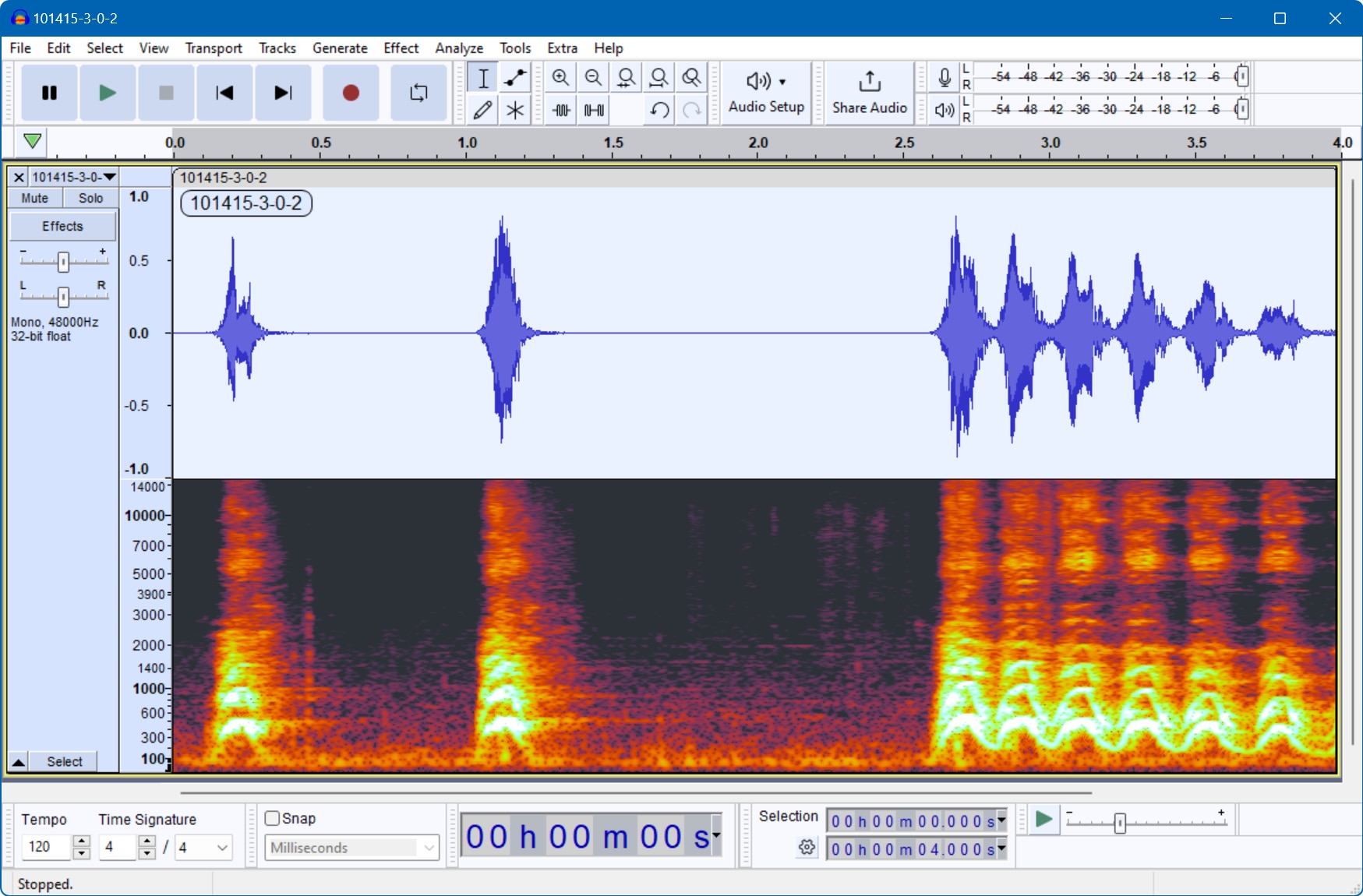Image resolution: width=1363 pixels, height=896 pixels.
Task: Enable the Snap checkbox
Action: (272, 818)
